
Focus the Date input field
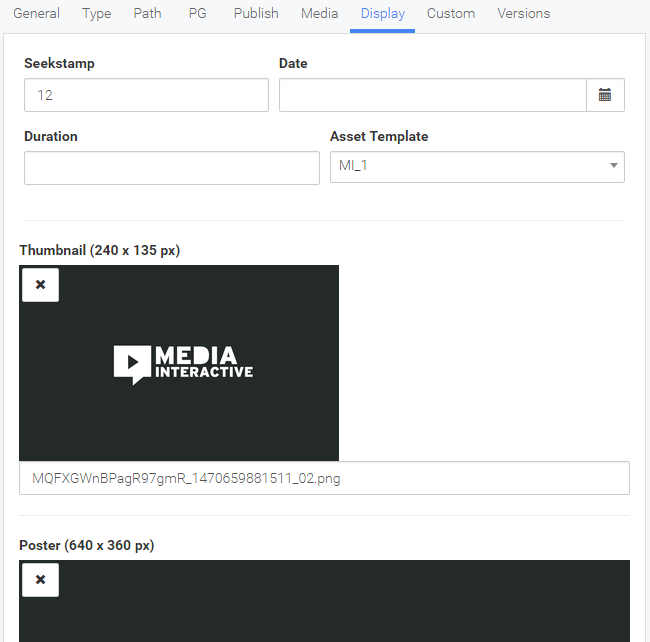tap(433, 95)
